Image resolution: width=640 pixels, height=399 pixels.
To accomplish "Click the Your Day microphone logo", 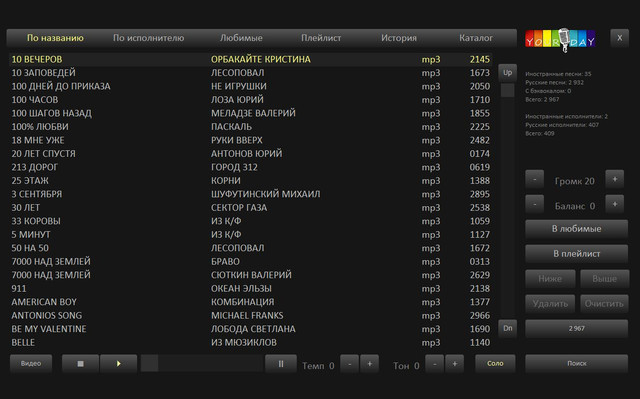I will click(560, 39).
